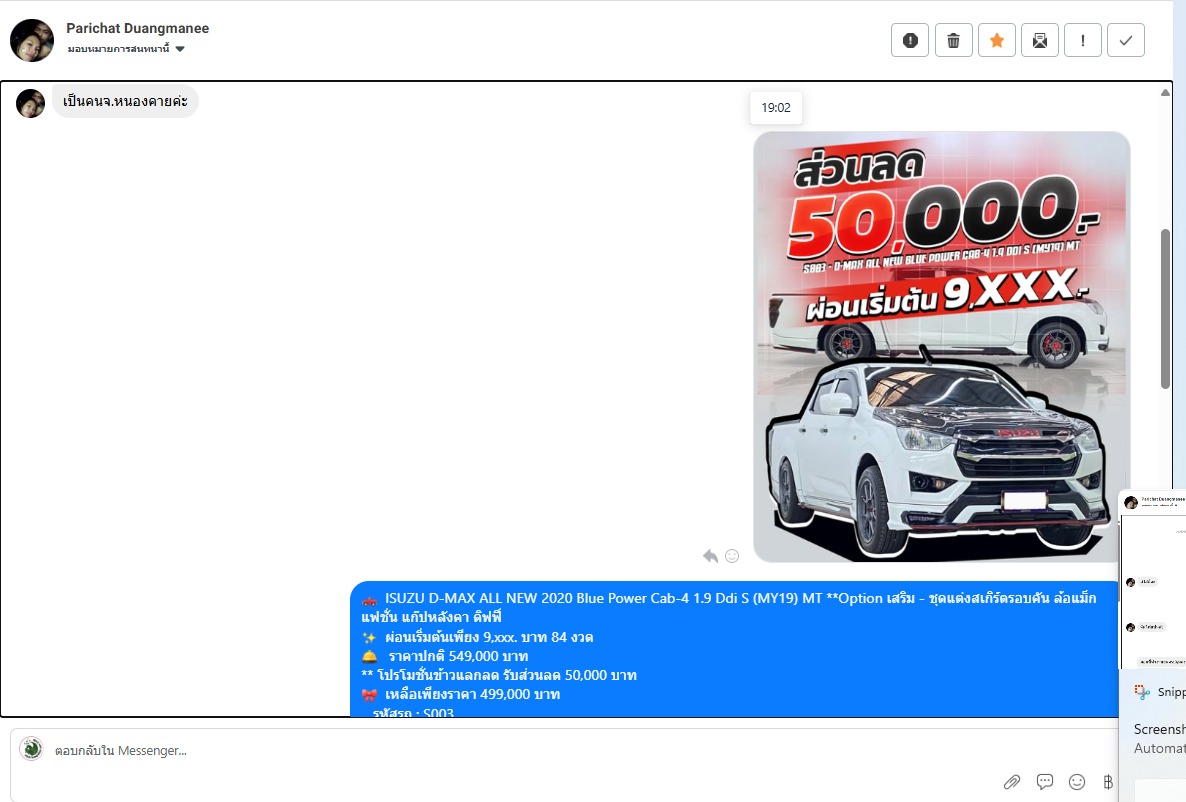Click the chat scroll-up arrow

pos(1165,92)
